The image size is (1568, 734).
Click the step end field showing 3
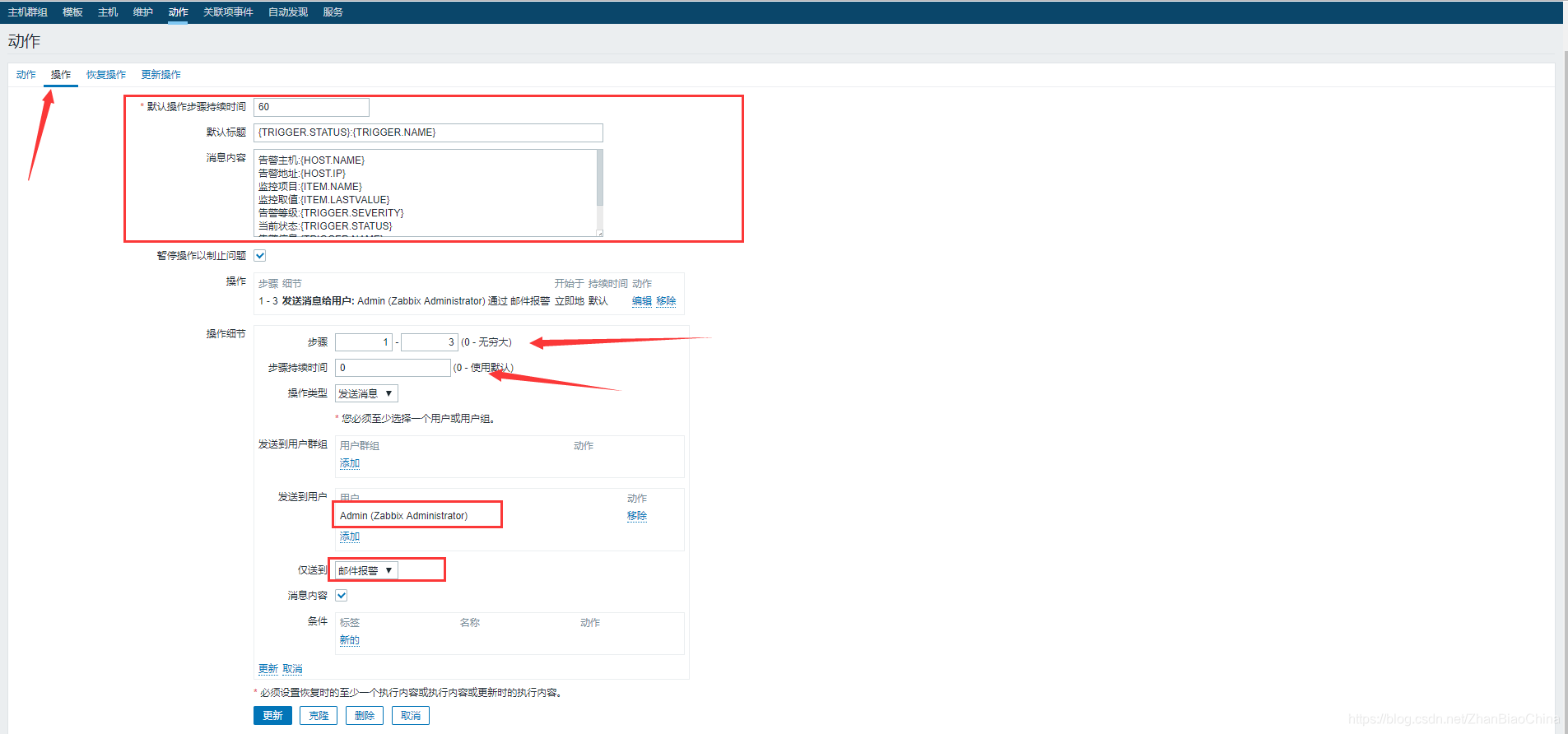coord(430,342)
